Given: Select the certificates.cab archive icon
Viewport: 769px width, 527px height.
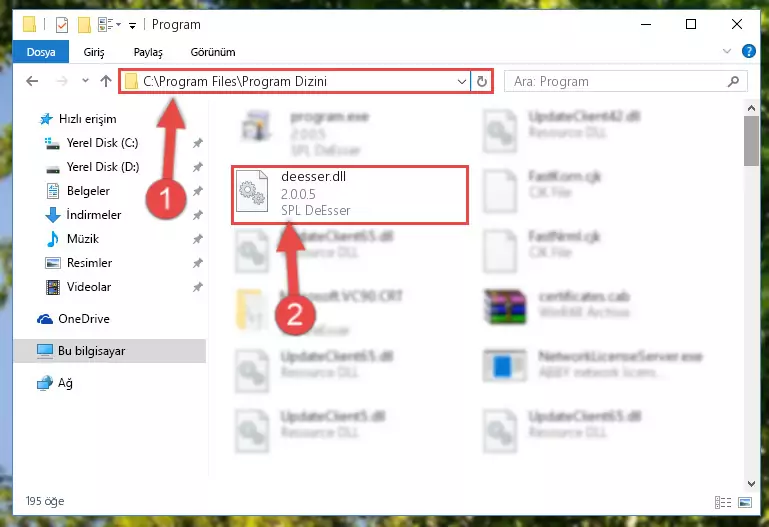Looking at the screenshot, I should (x=505, y=306).
